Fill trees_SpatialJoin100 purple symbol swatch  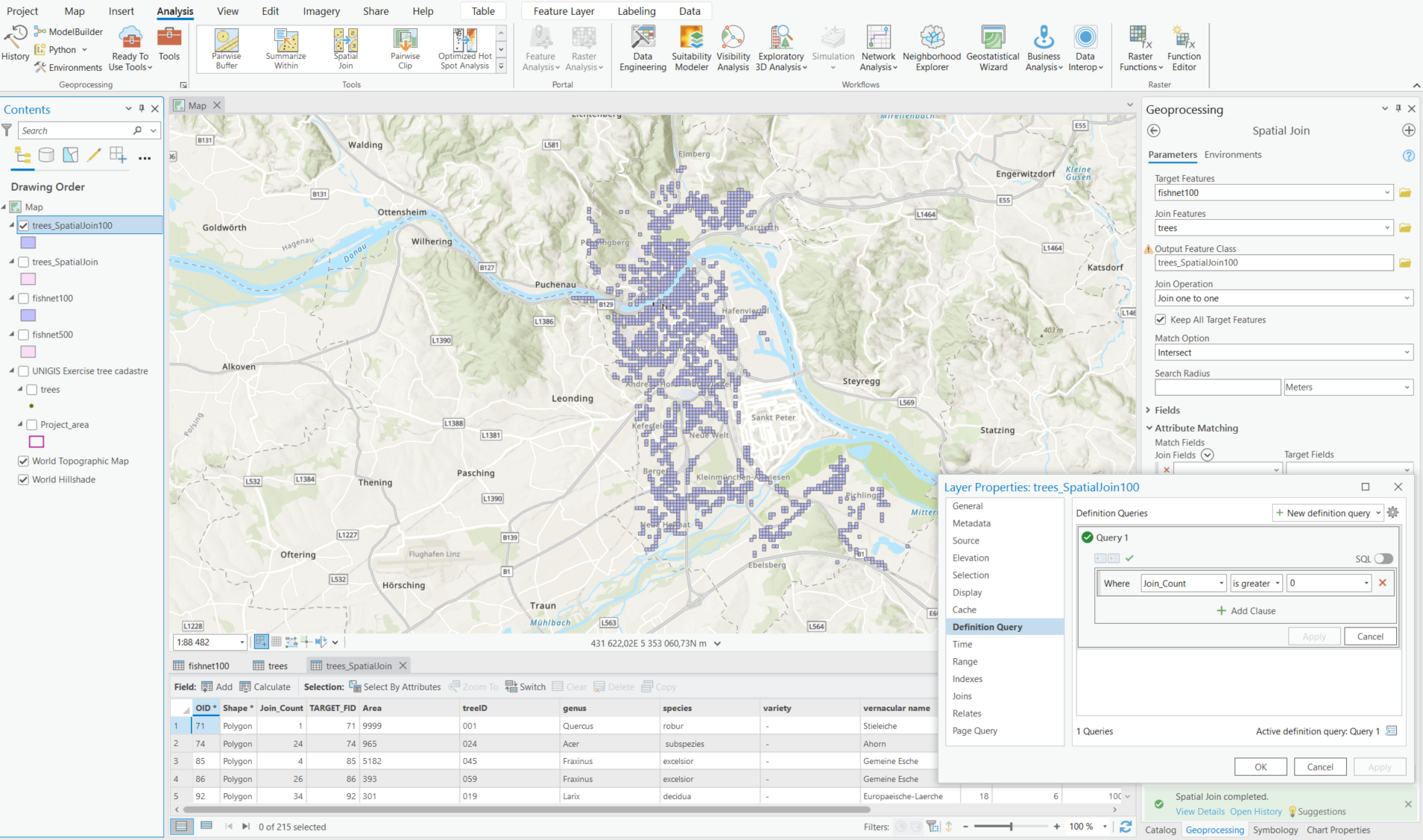28,243
